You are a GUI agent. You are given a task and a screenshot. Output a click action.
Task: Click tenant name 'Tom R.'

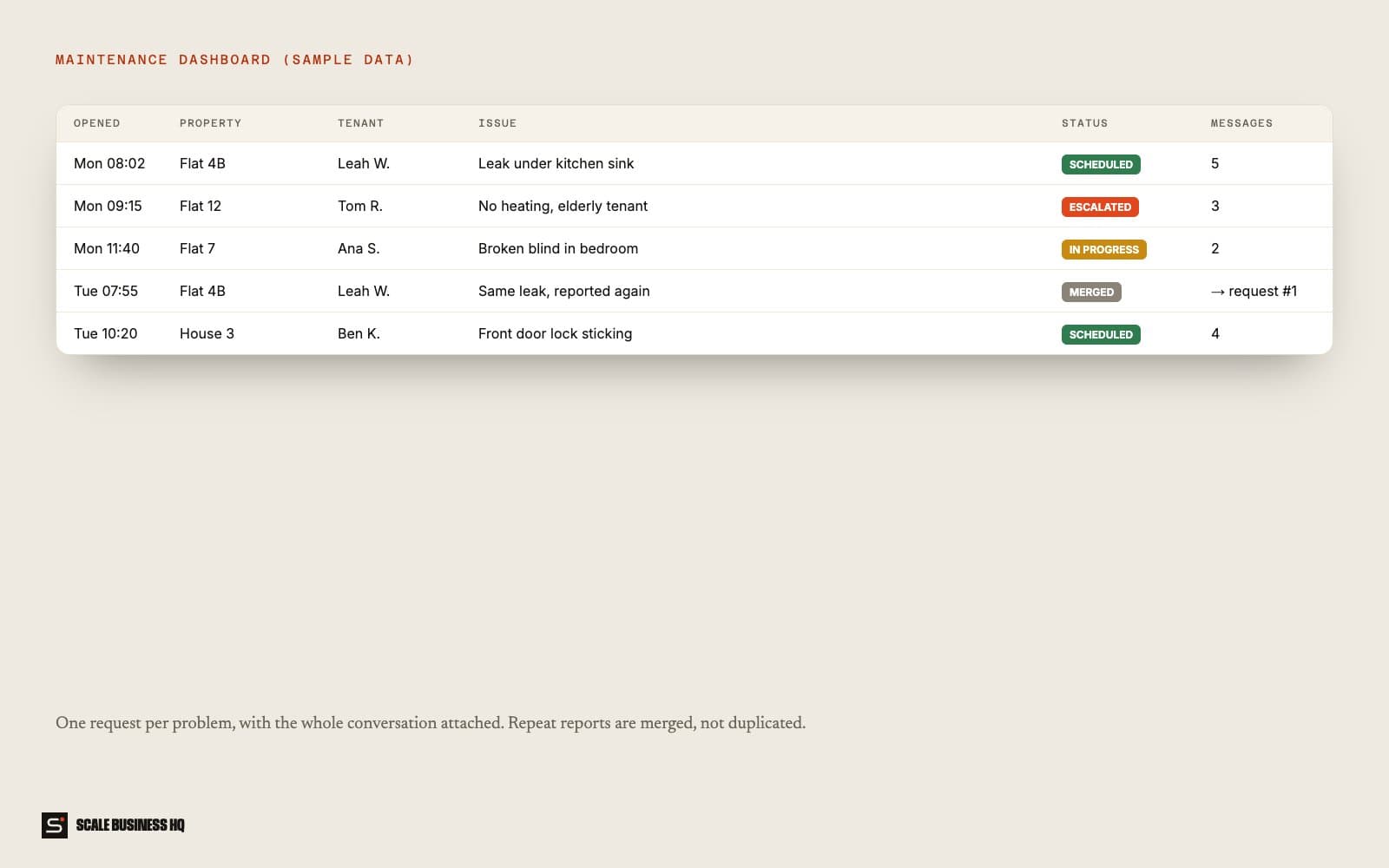(x=360, y=206)
